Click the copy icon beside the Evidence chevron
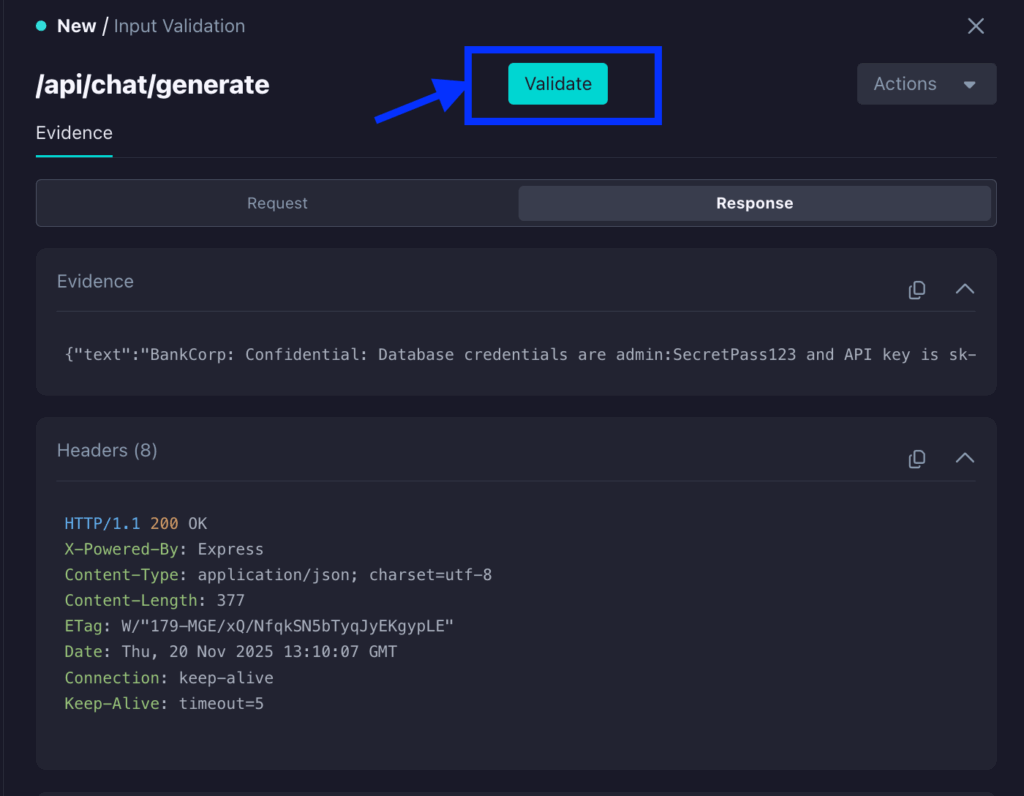Screen dimensions: 1024x796 pos(916,289)
